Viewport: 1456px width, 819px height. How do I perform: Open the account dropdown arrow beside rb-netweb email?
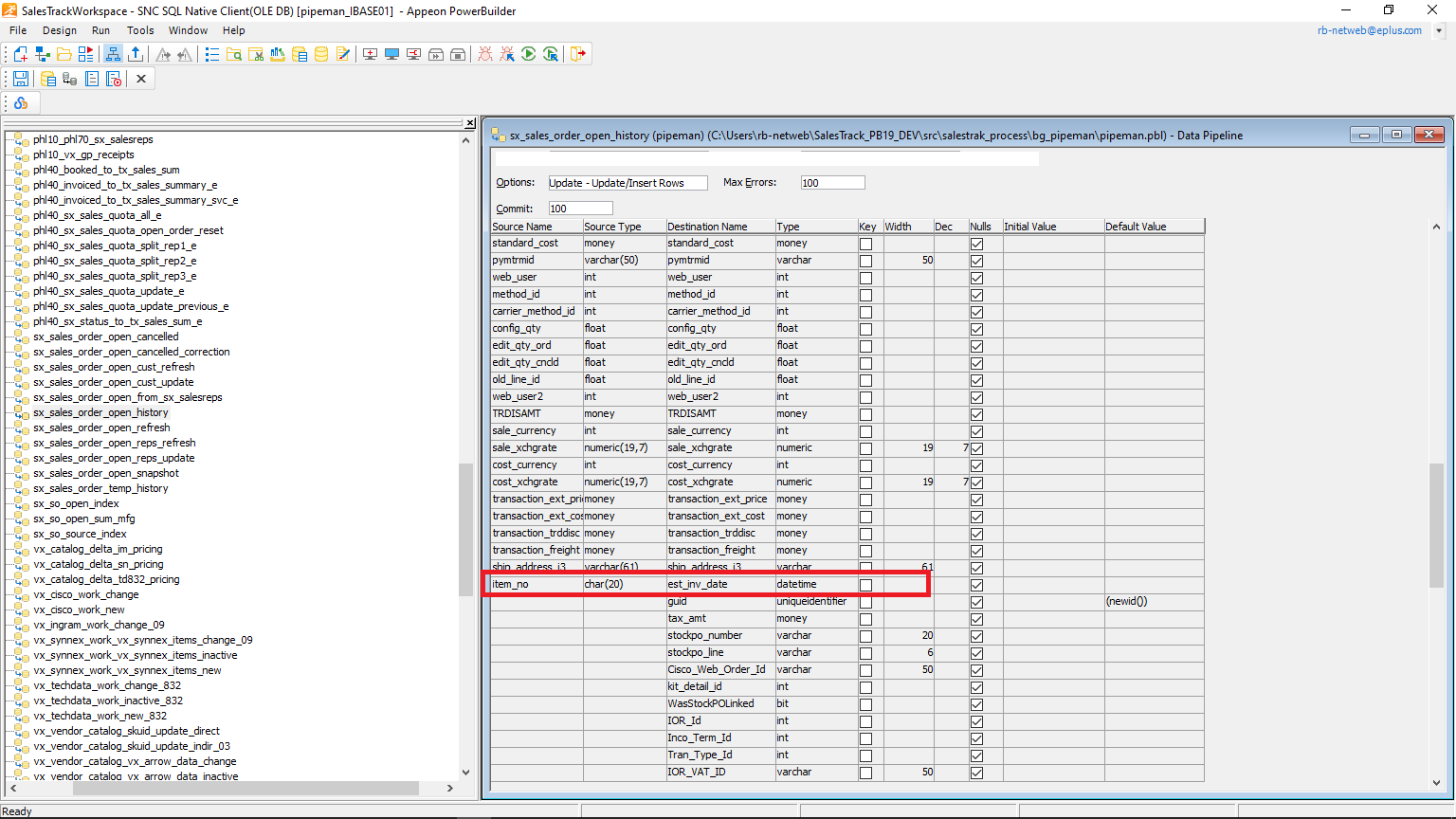tap(1439, 30)
